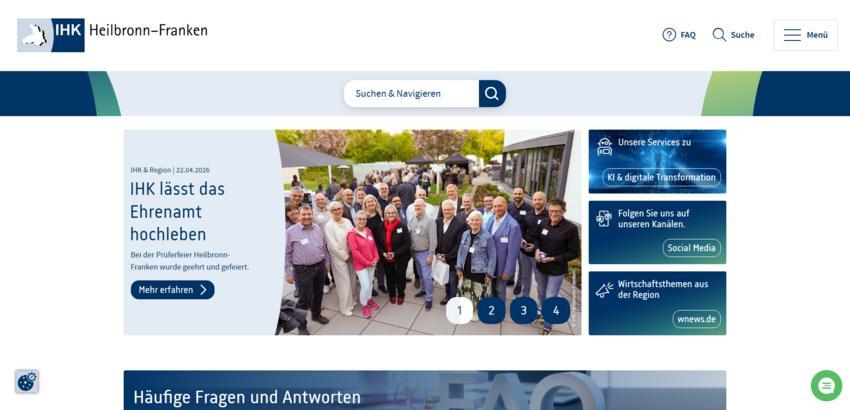This screenshot has width=850, height=410.
Task: Open the green chat bubble widget
Action: 826,386
